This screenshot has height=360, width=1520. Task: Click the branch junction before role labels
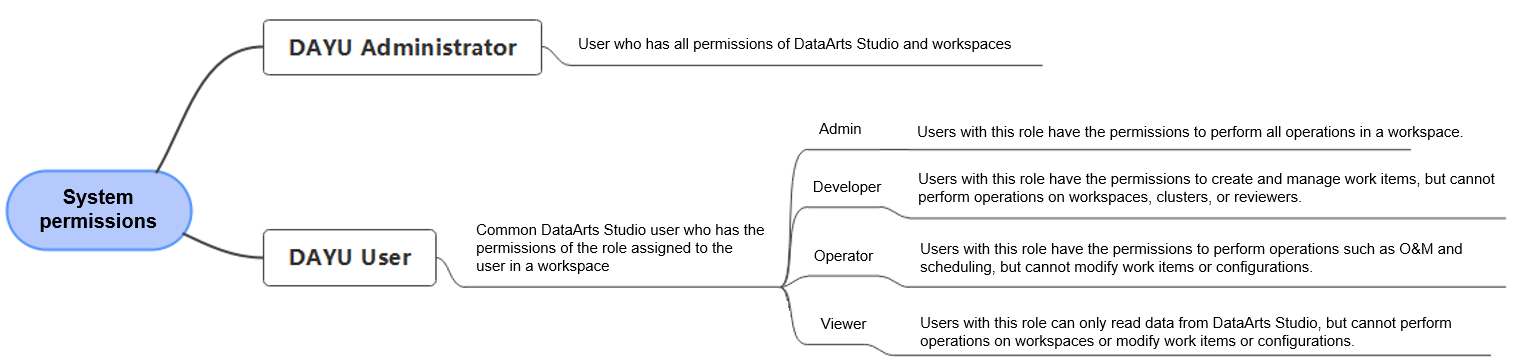[x=782, y=287]
